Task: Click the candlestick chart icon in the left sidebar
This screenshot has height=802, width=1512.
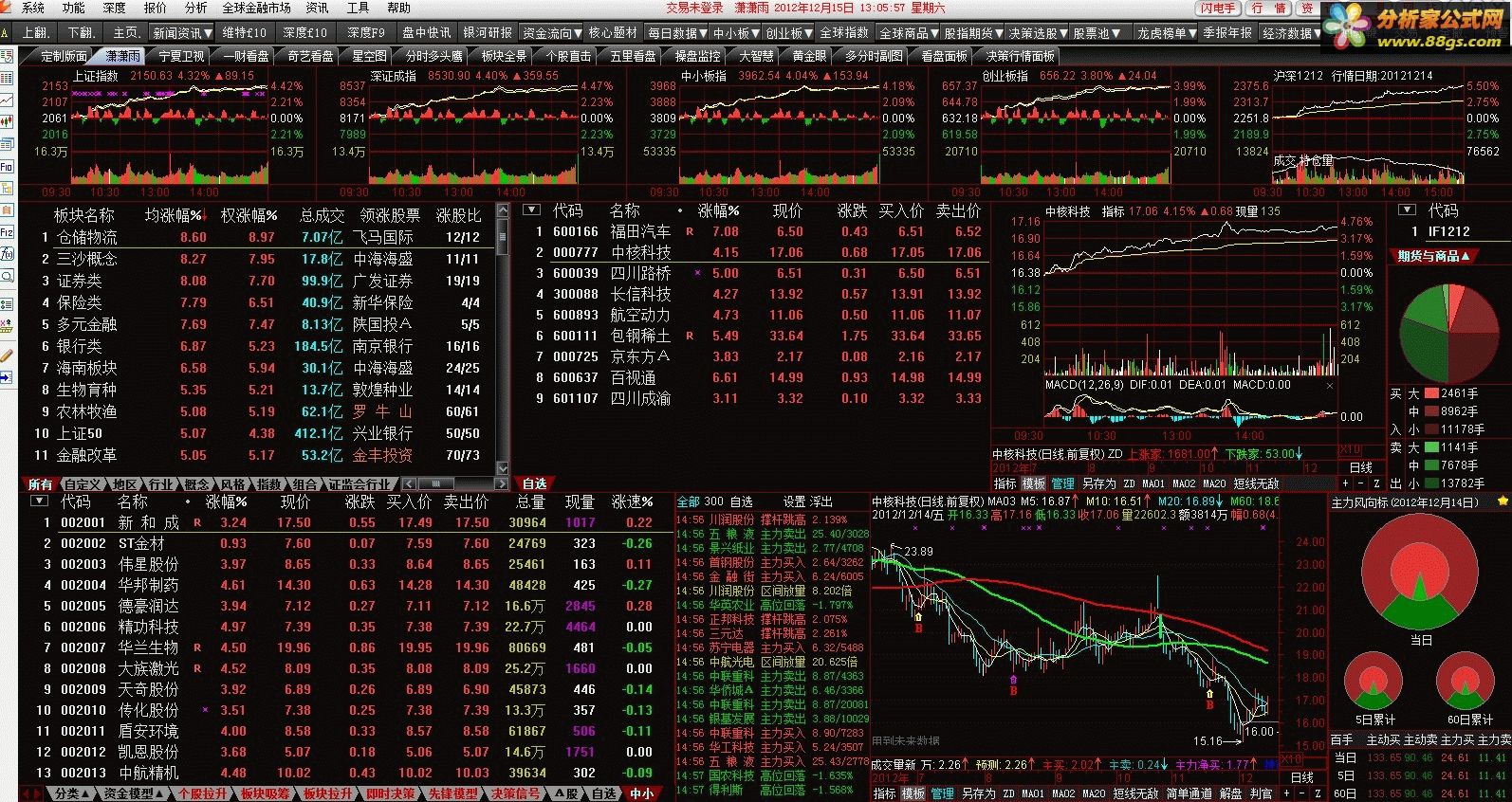Action: (x=7, y=122)
